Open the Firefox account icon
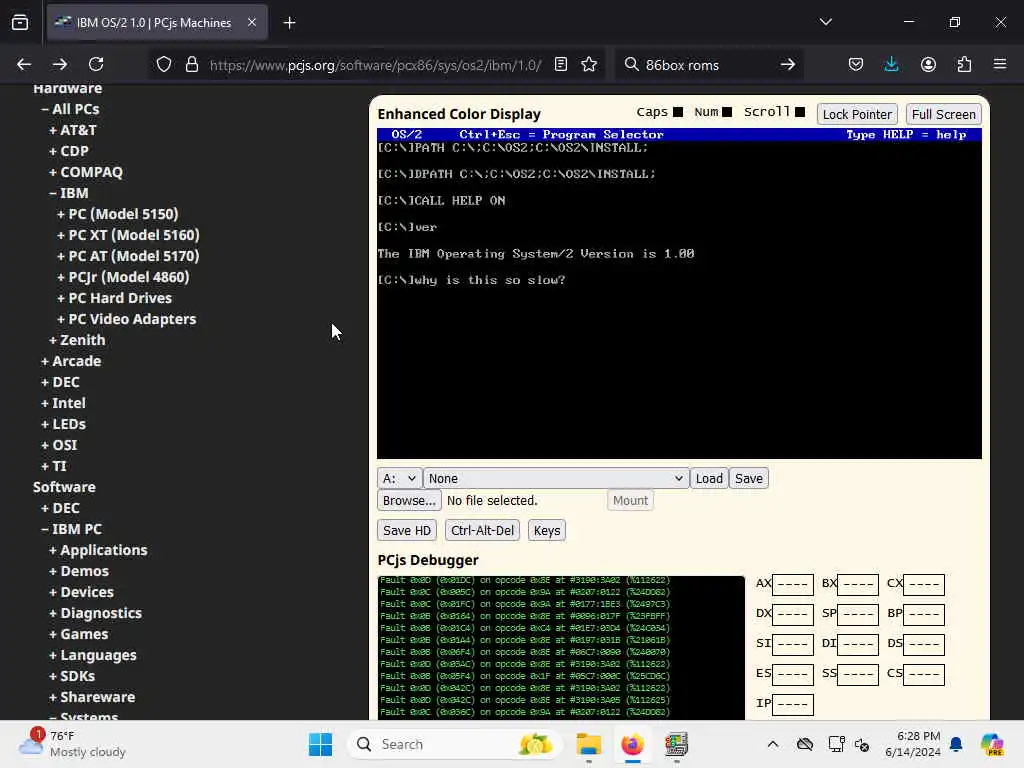Viewport: 1024px width, 768px height. (928, 64)
